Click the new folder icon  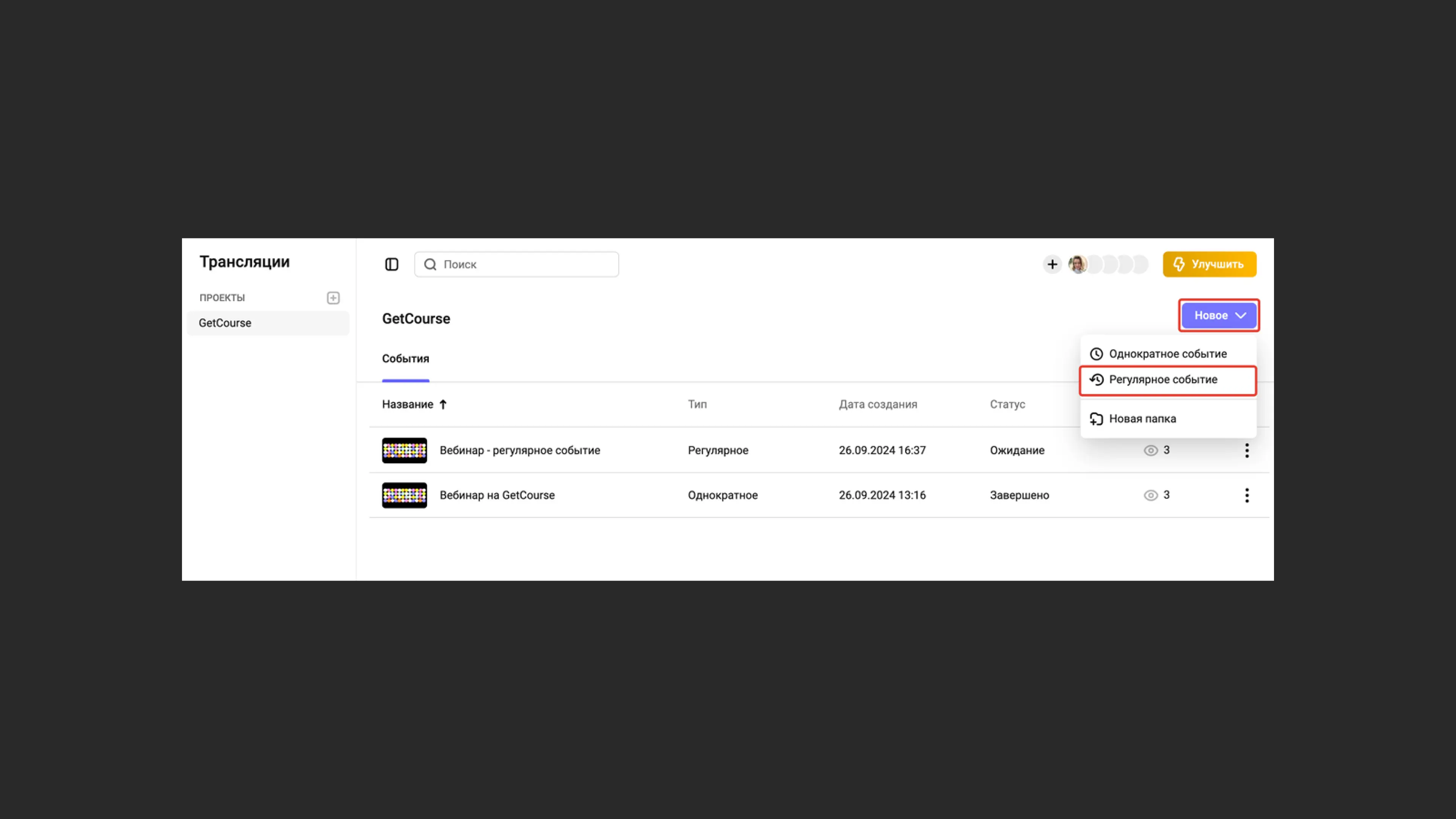pos(1096,419)
